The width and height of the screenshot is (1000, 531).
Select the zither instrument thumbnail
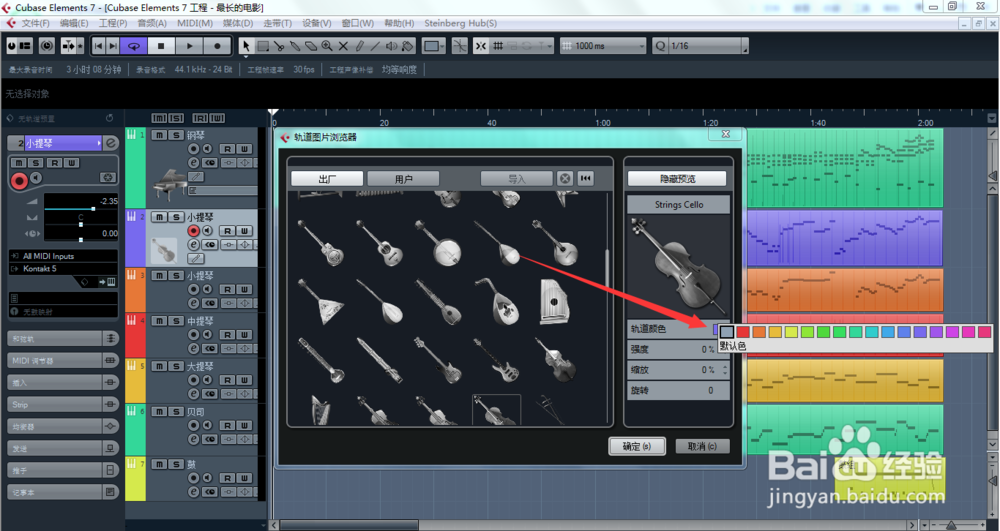554,301
